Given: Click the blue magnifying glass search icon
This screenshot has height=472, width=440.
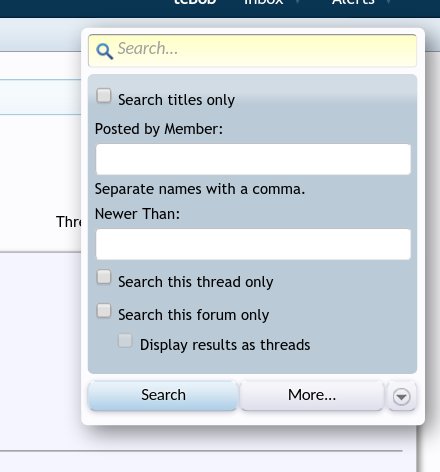Looking at the screenshot, I should [x=104, y=51].
